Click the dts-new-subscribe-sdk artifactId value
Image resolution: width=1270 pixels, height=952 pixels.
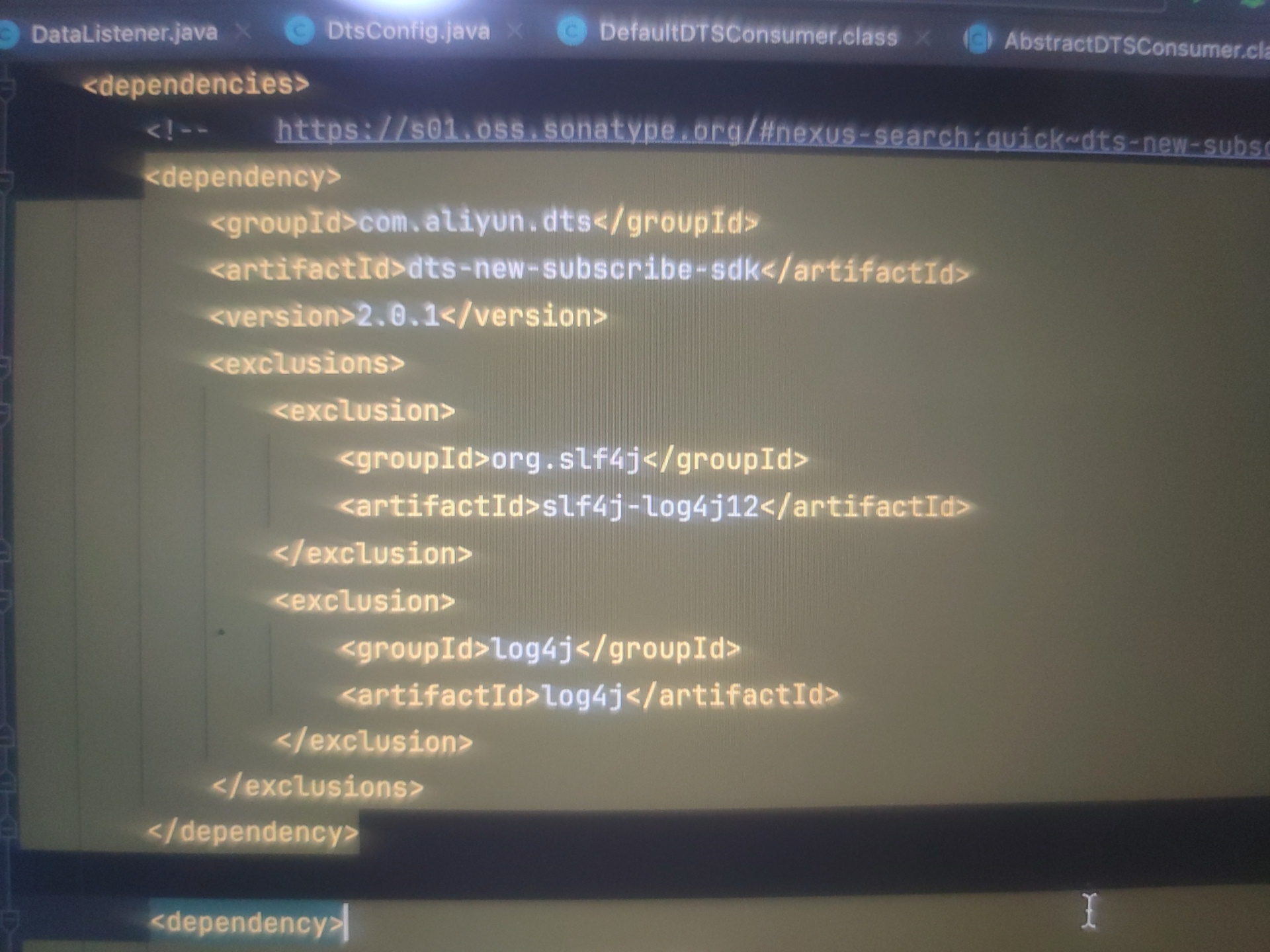click(584, 269)
